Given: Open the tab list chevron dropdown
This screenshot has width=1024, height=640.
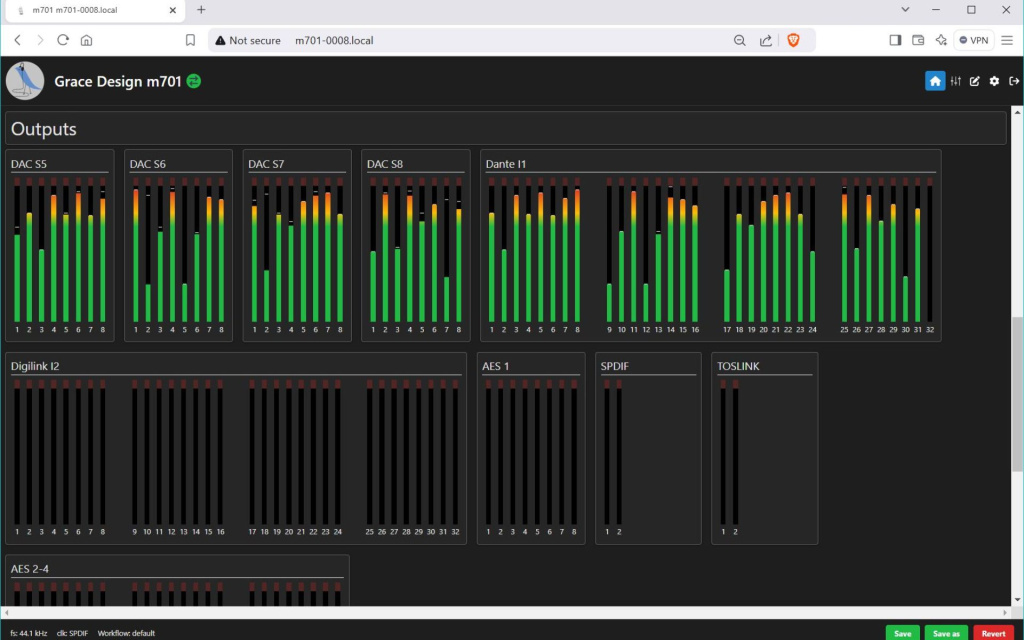Looking at the screenshot, I should [905, 10].
